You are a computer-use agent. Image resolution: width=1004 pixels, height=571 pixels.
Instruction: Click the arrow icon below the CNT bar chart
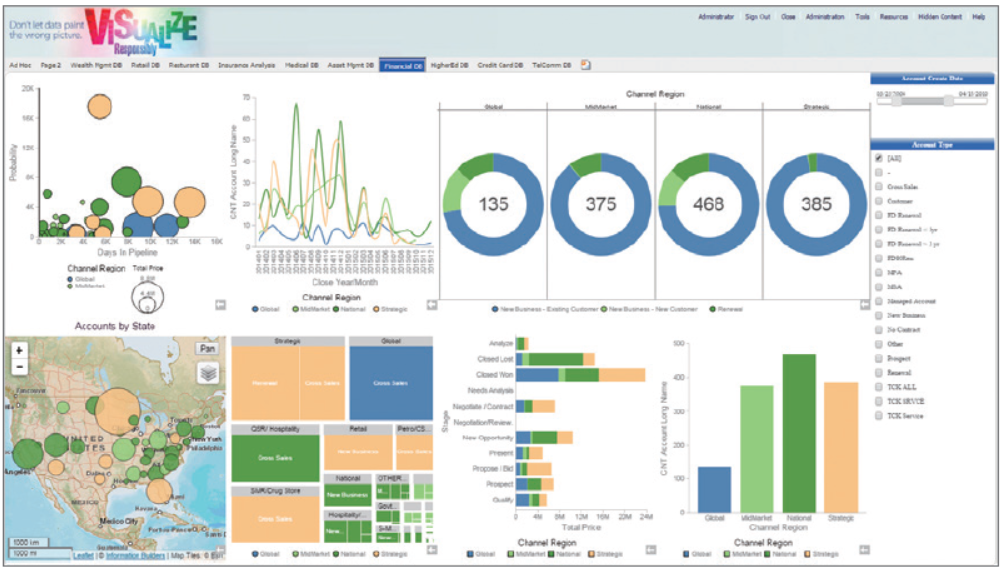coord(864,549)
